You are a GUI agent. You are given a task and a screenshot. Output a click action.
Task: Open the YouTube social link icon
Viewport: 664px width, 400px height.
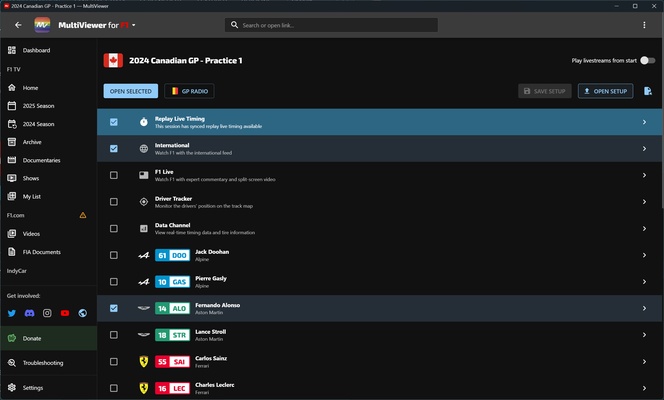click(x=65, y=313)
